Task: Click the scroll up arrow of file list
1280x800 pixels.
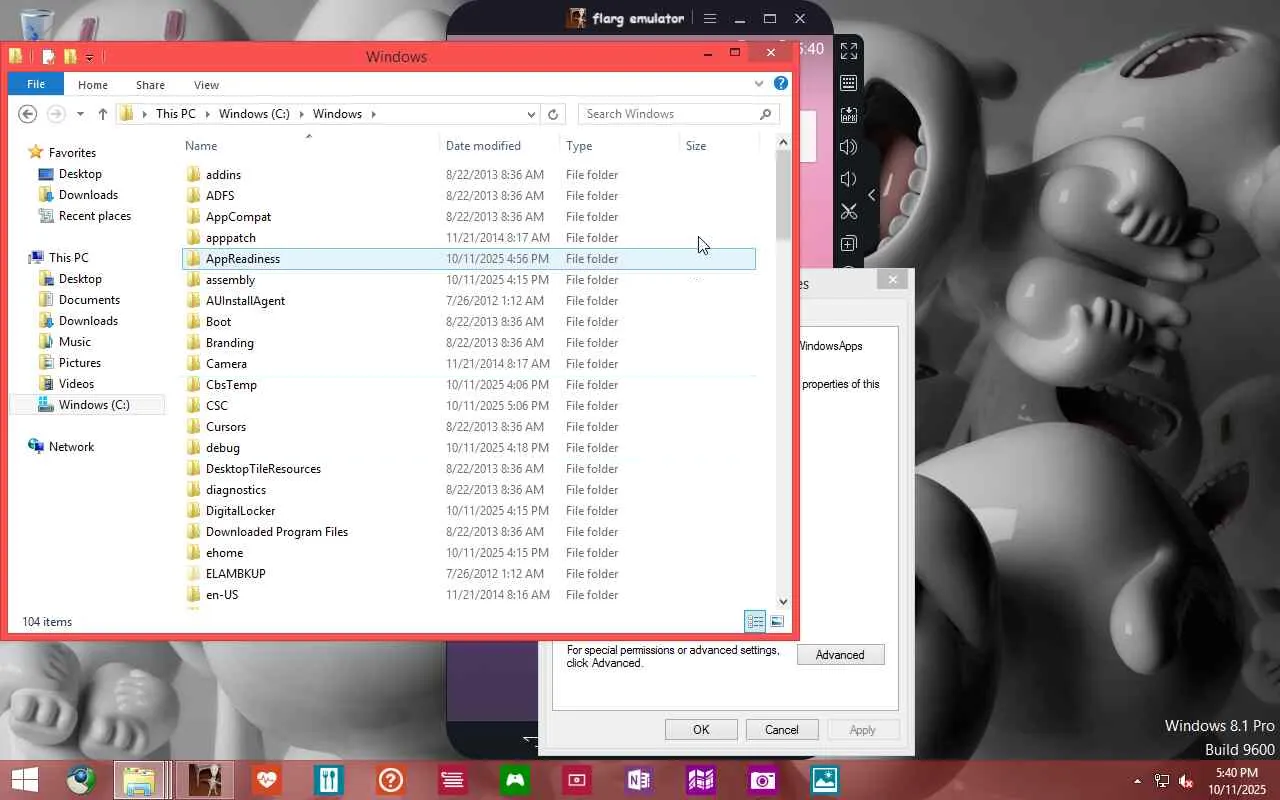Action: pyautogui.click(x=783, y=143)
